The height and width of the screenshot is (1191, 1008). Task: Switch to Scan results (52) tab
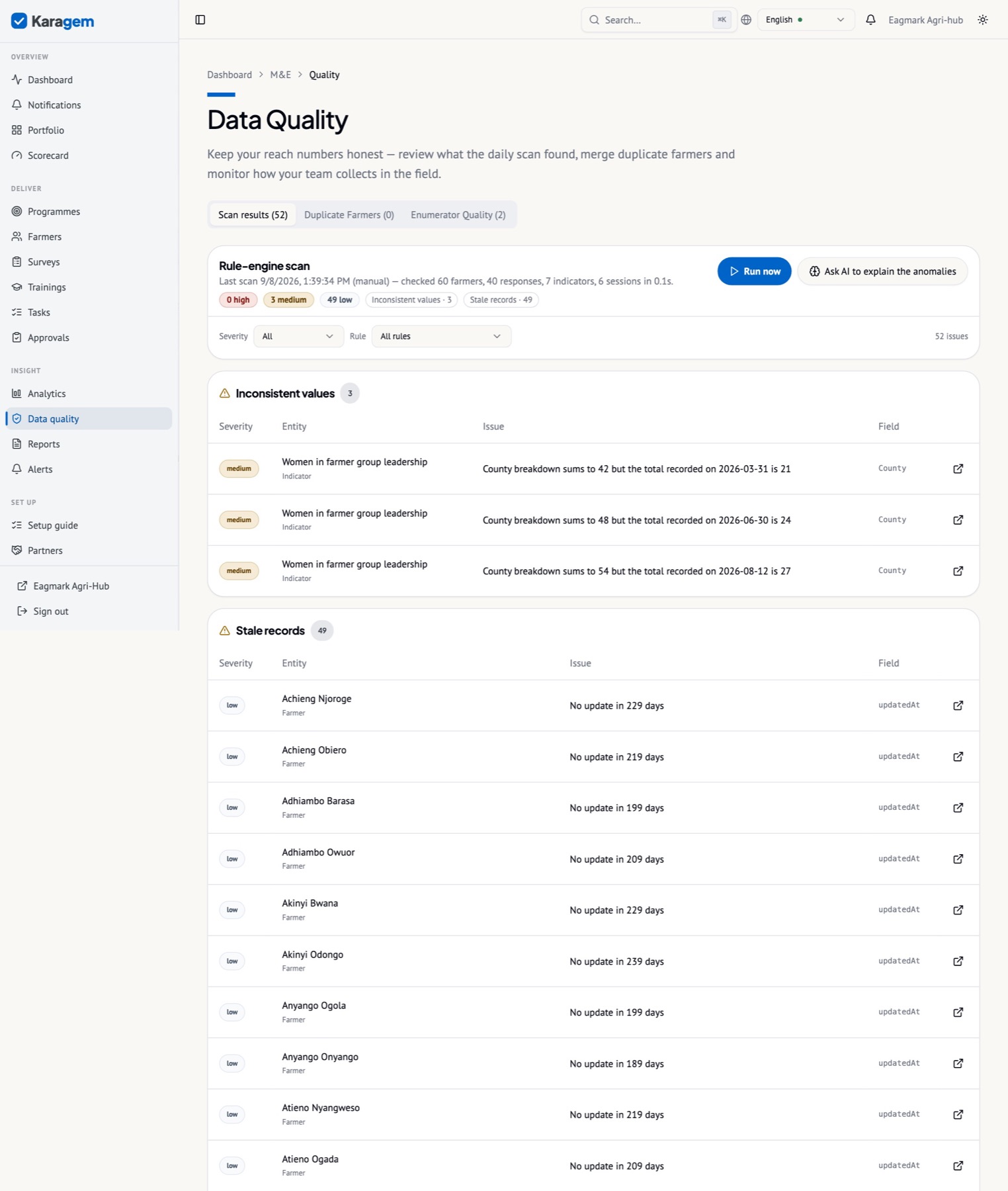click(x=253, y=215)
